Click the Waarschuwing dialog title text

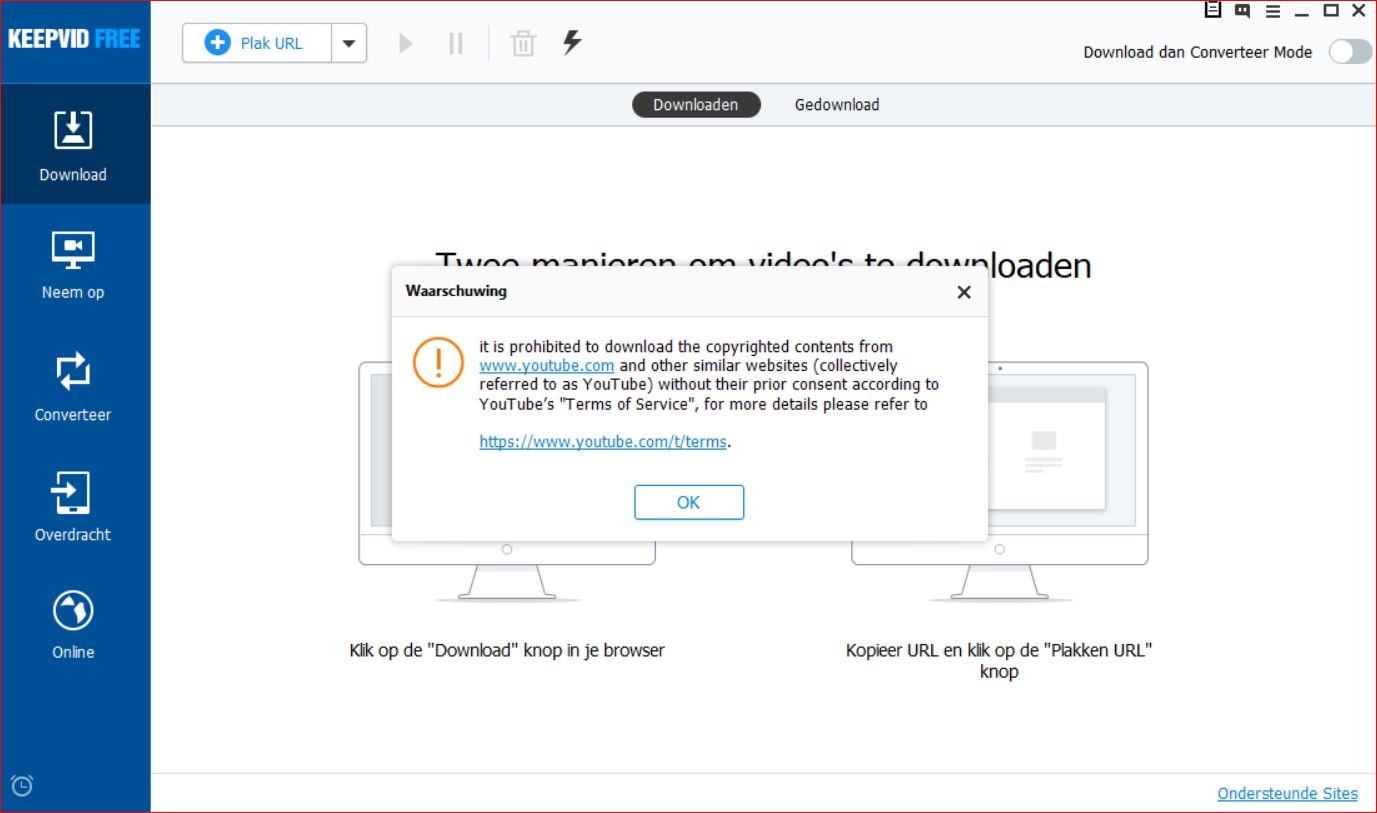coord(456,291)
